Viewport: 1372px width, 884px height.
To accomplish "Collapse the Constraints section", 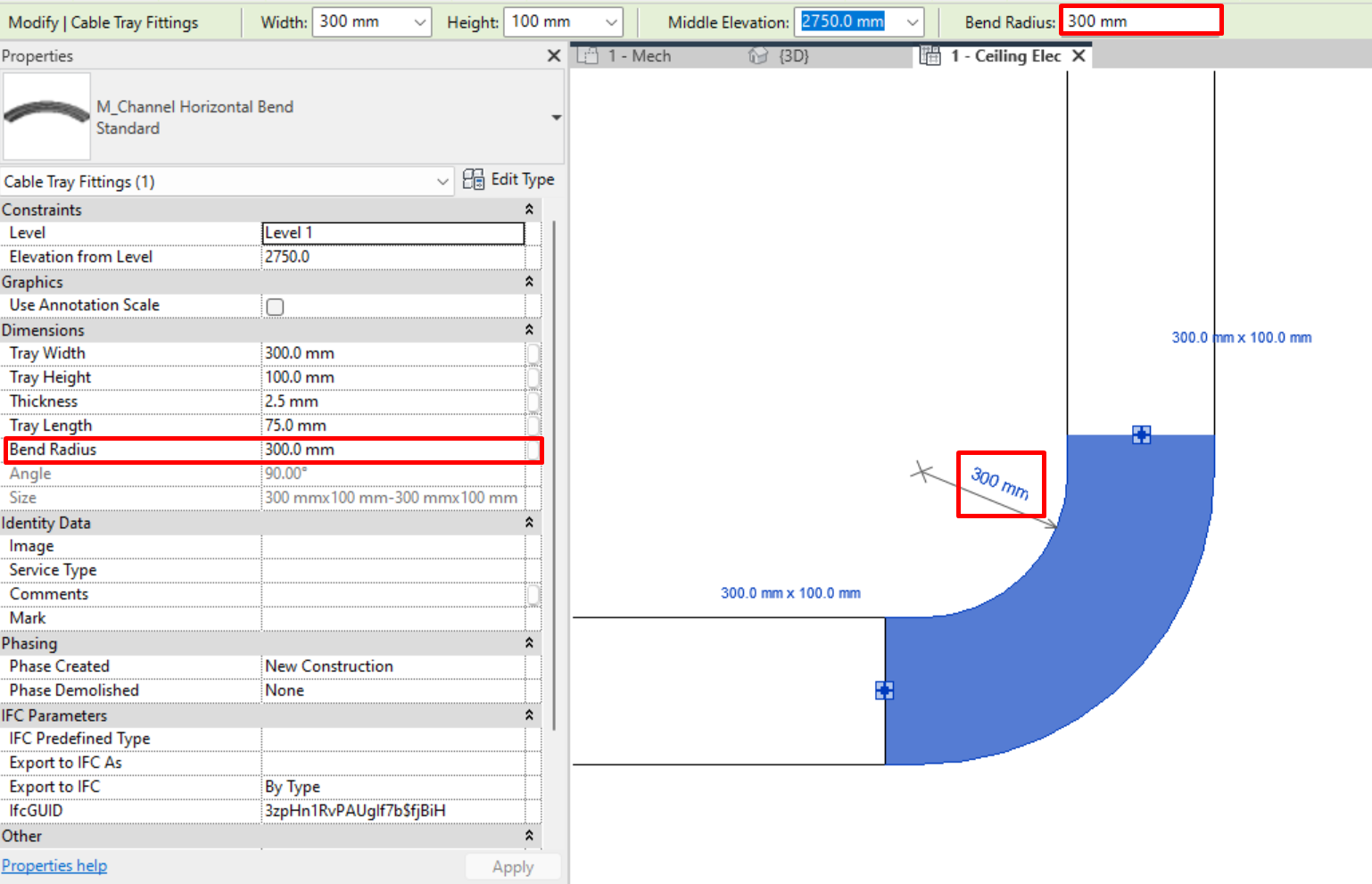I will pos(529,210).
